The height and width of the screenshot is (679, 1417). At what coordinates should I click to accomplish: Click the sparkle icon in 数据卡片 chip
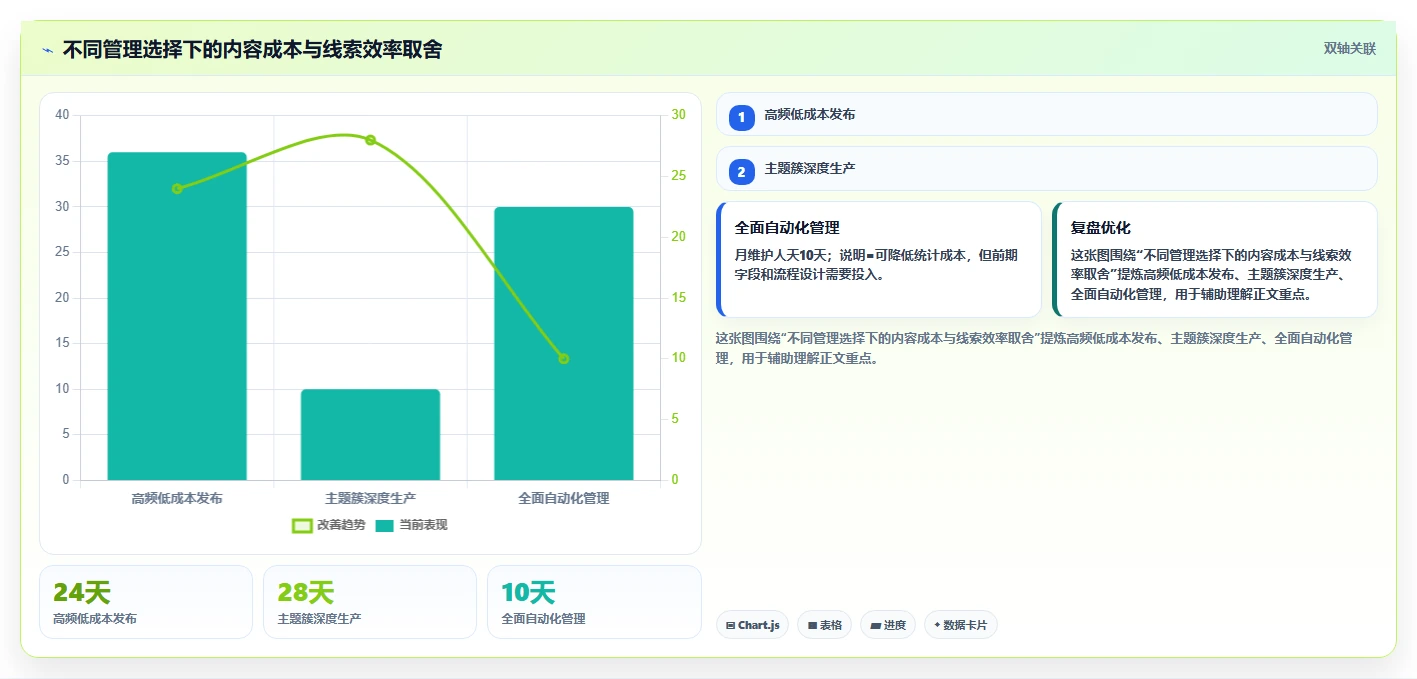(937, 626)
